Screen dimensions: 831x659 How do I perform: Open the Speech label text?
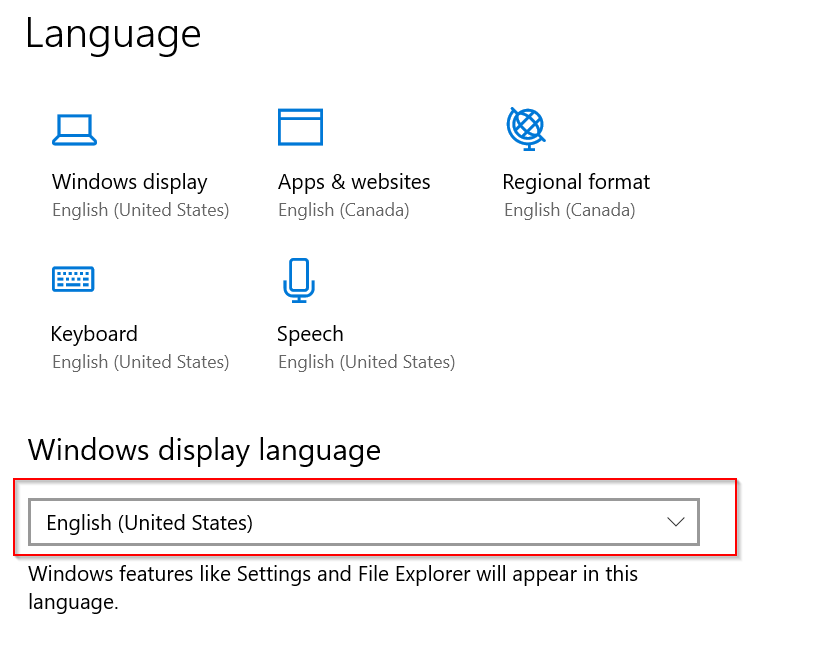310,334
